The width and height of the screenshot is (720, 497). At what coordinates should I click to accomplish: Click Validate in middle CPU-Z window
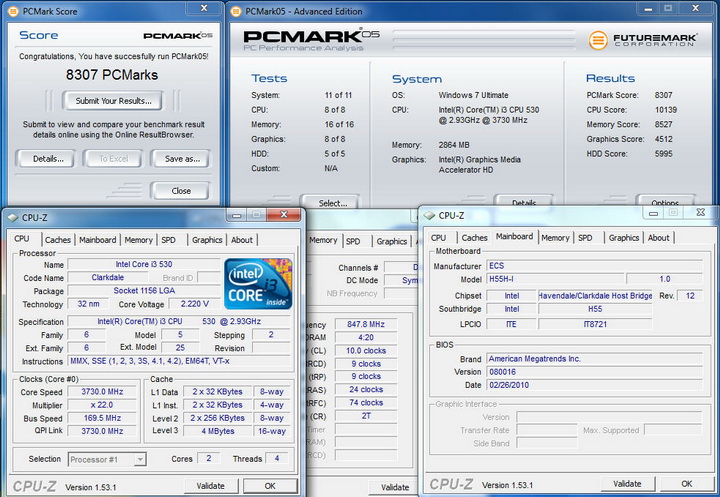395,488
